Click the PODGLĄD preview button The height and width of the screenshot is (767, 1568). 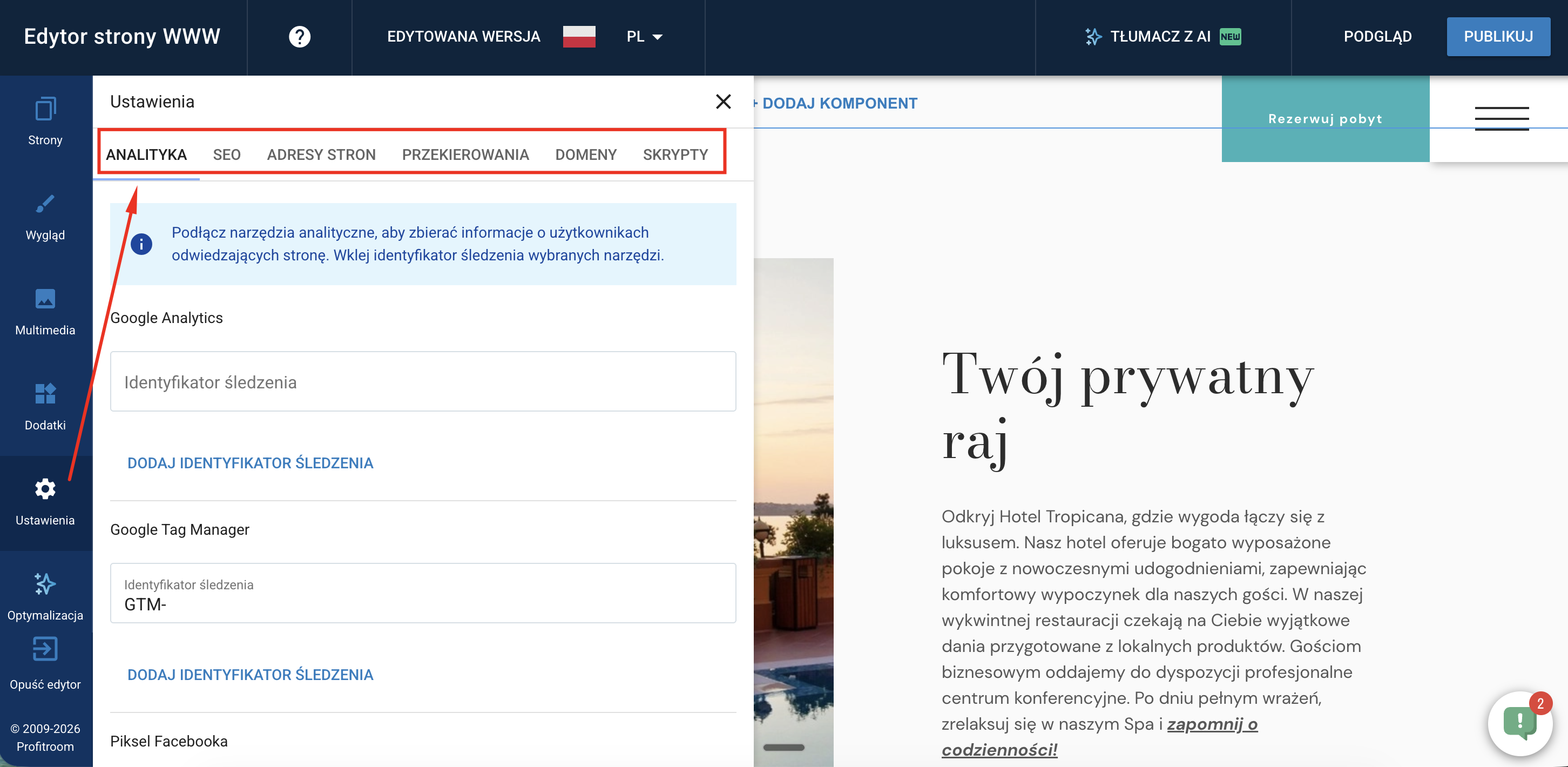1377,37
